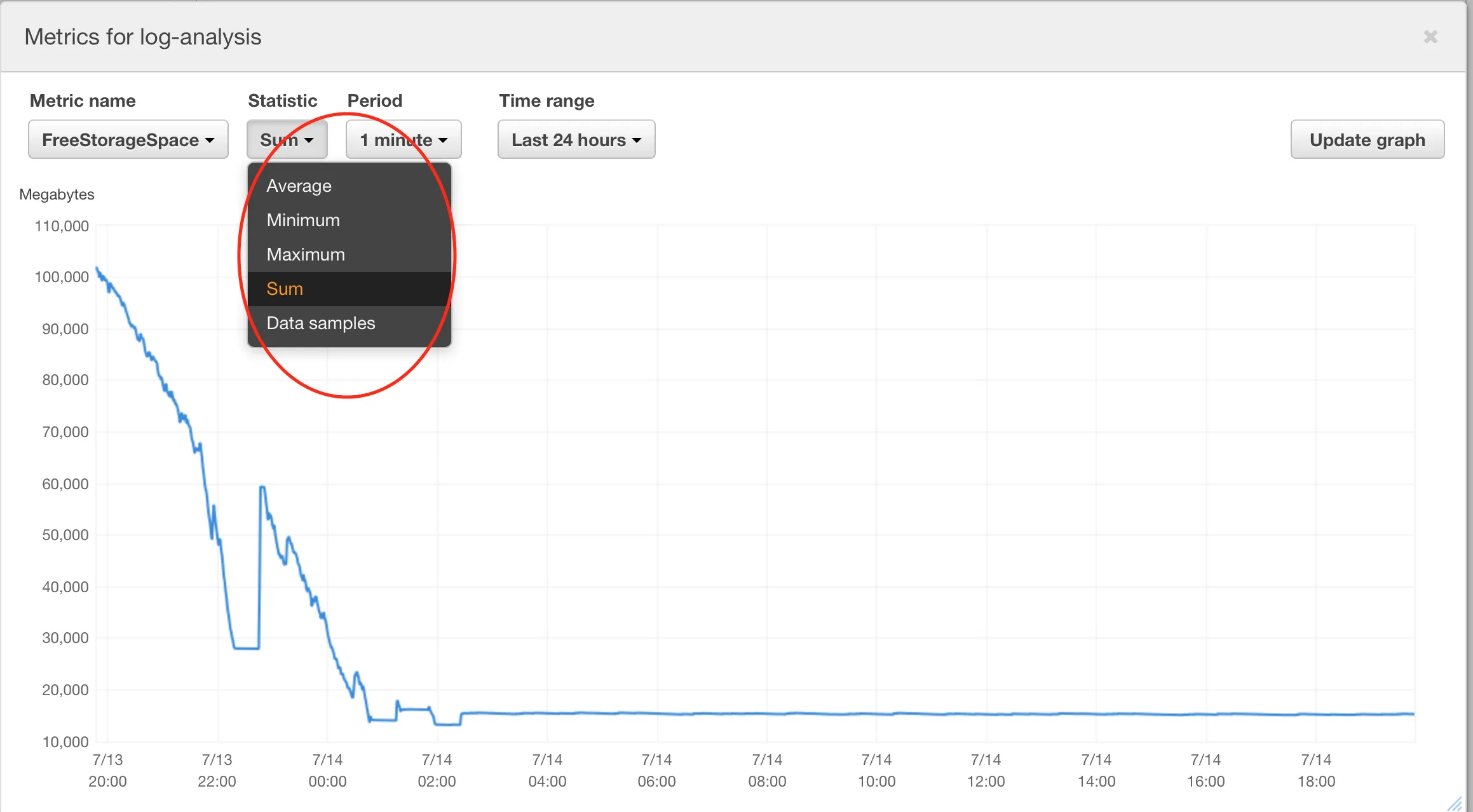Collapse the Sum statistic dropdown
The image size is (1473, 812).
click(x=287, y=140)
